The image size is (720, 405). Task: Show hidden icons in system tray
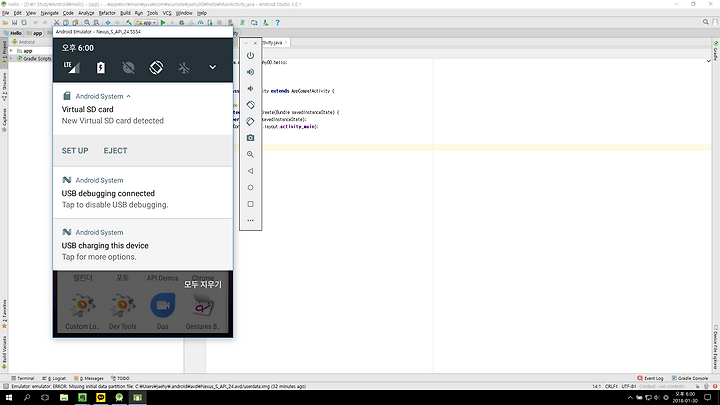[x=630, y=398]
